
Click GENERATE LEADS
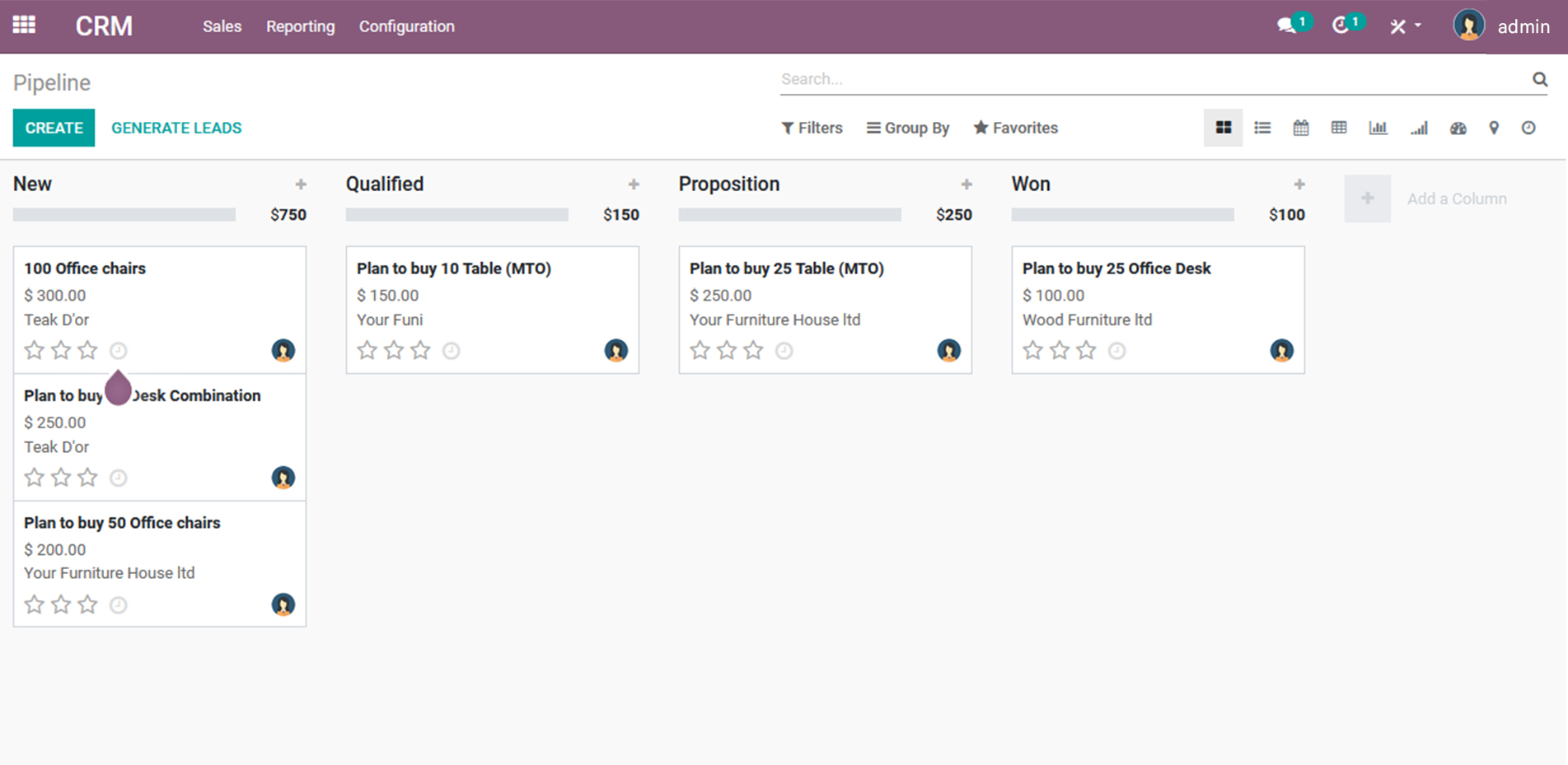(x=176, y=128)
